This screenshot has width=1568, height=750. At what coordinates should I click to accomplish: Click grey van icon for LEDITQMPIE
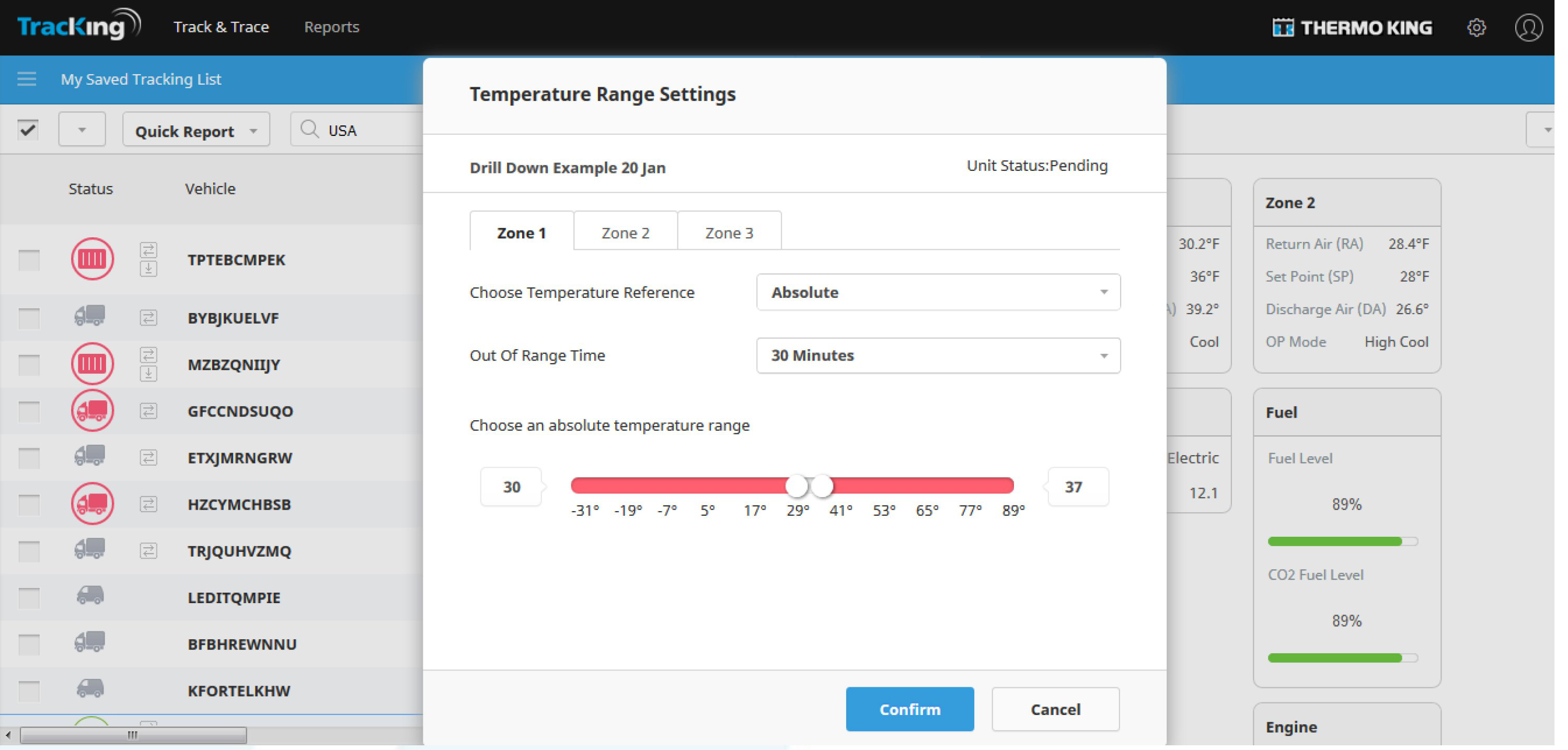pyautogui.click(x=90, y=596)
